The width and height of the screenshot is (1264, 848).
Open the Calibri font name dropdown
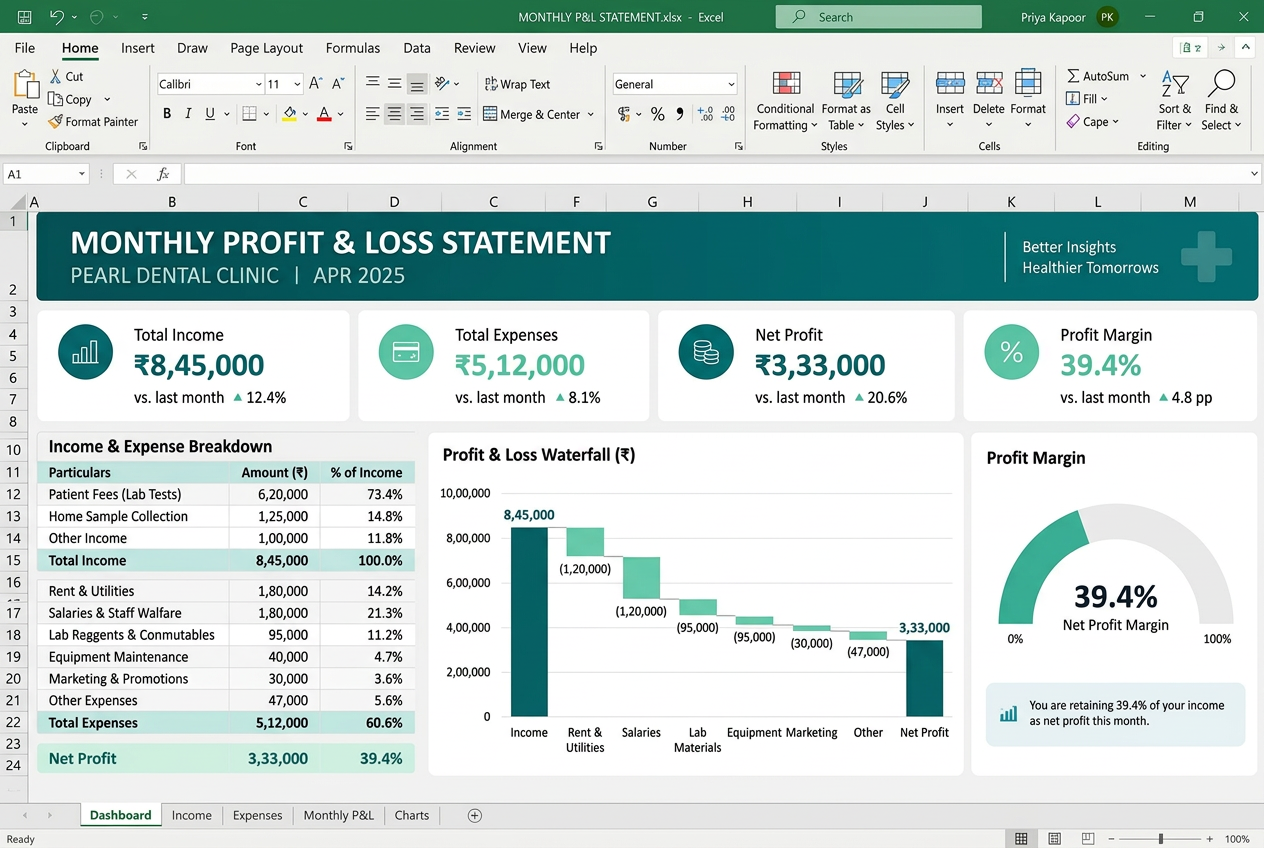click(x=259, y=84)
